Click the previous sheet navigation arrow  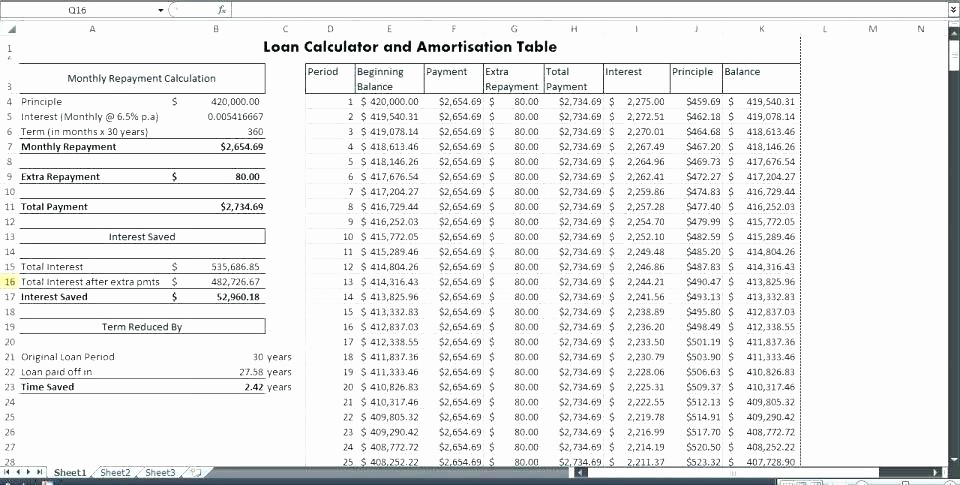tap(17, 472)
